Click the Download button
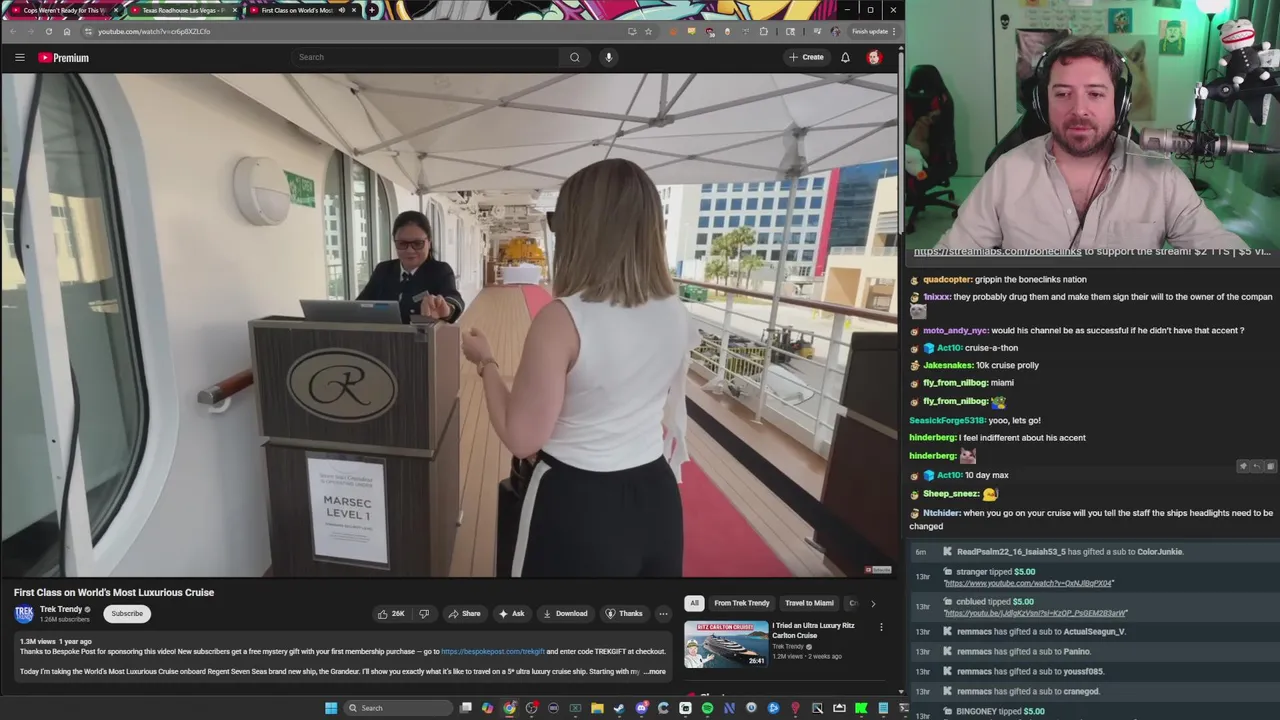Image resolution: width=1280 pixels, height=720 pixels. [565, 613]
